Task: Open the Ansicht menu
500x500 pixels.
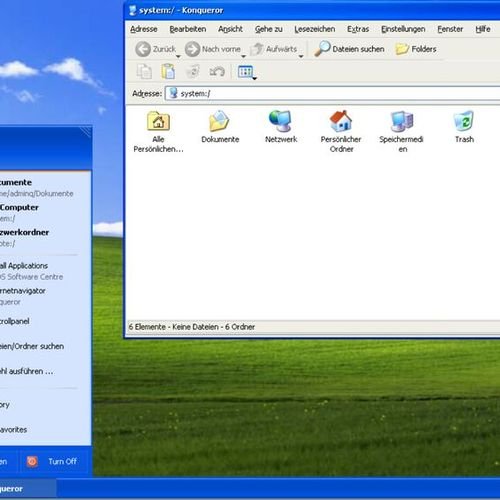Action: tap(230, 29)
